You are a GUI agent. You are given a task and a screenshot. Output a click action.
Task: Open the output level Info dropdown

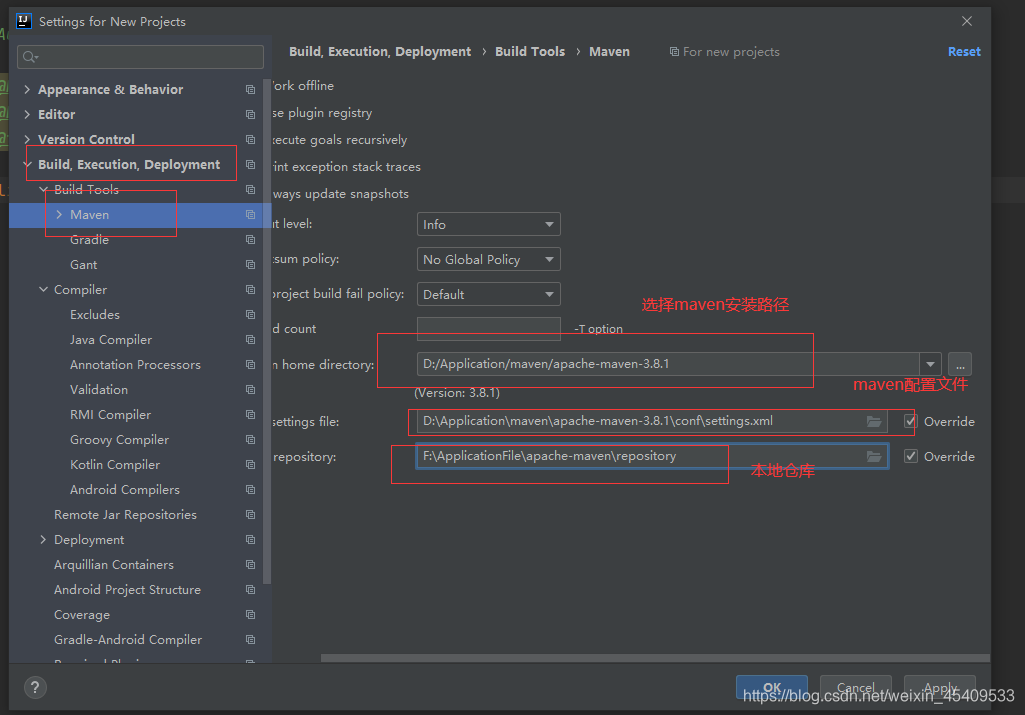[488, 224]
